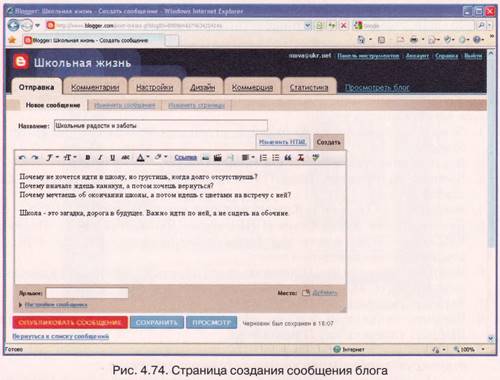Insert bulleted list in the post

(275, 157)
